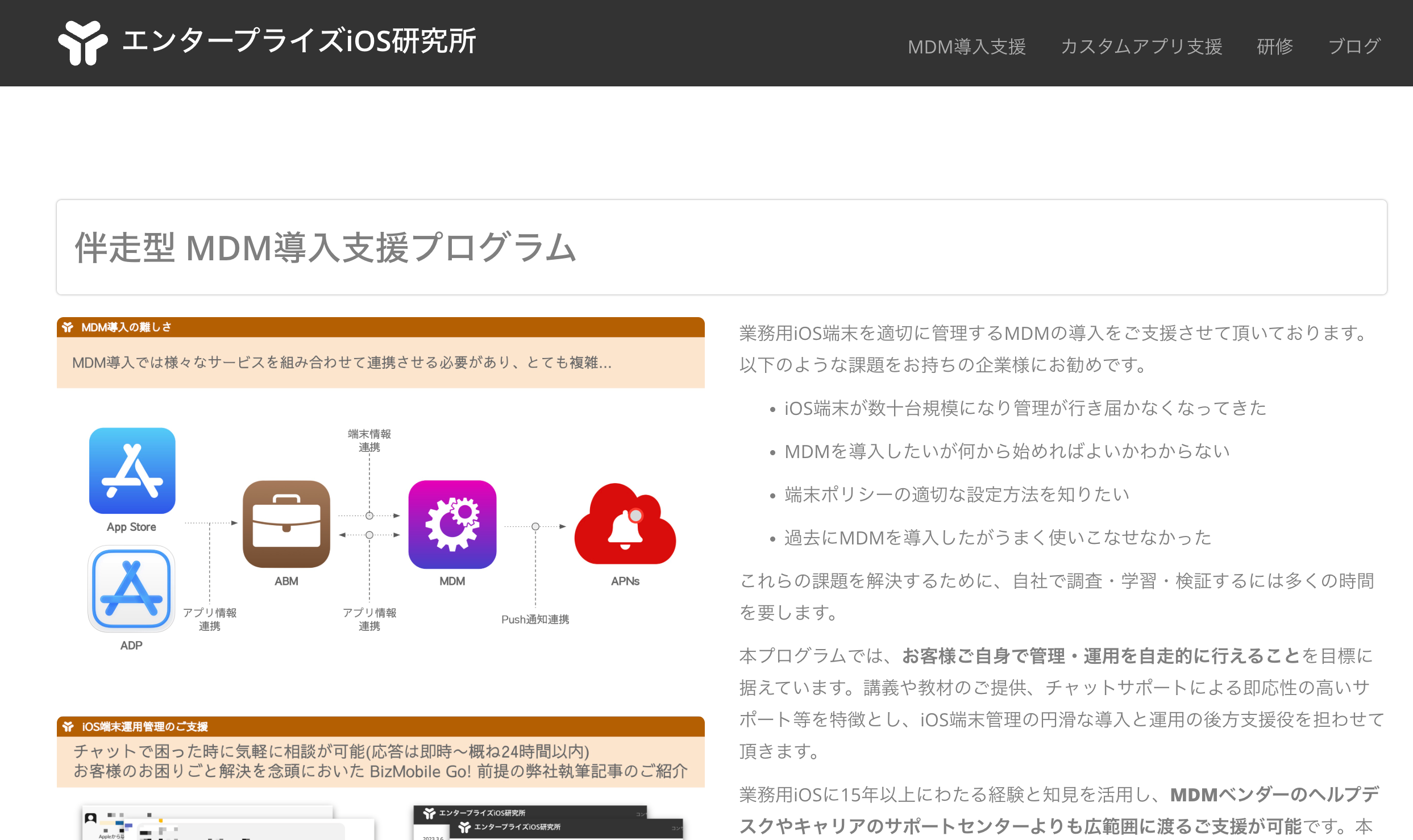Screen dimensions: 1413x840
Task: Select the ADP icon below App Store
Action: pos(131,588)
